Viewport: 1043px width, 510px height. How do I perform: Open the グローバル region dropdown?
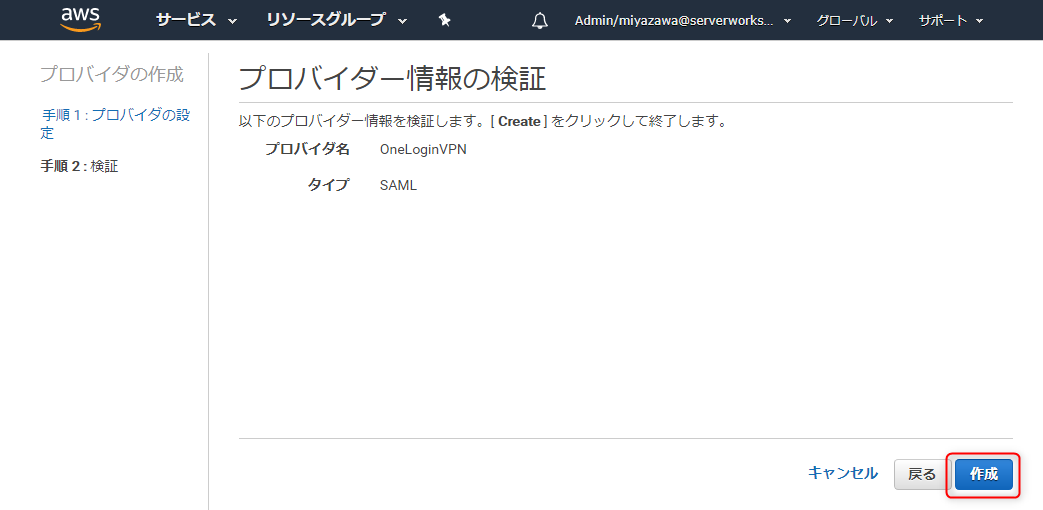pos(855,21)
